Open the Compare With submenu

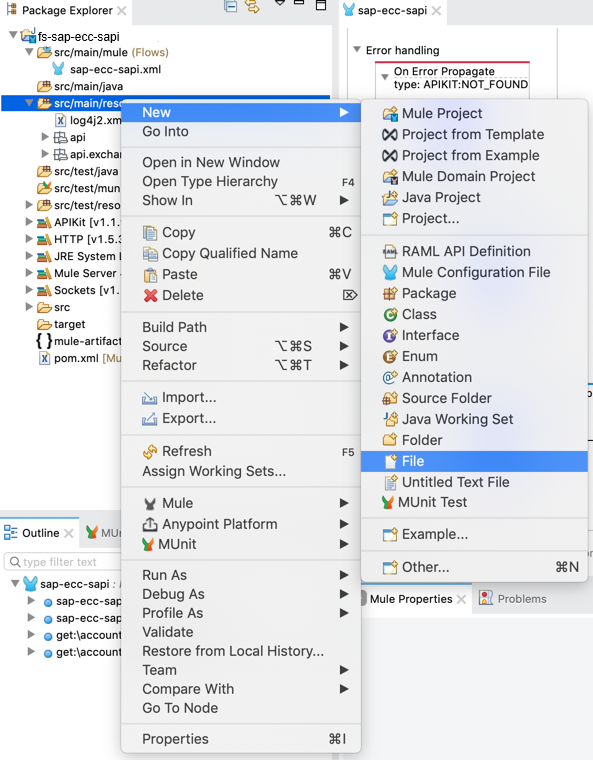pos(240,689)
